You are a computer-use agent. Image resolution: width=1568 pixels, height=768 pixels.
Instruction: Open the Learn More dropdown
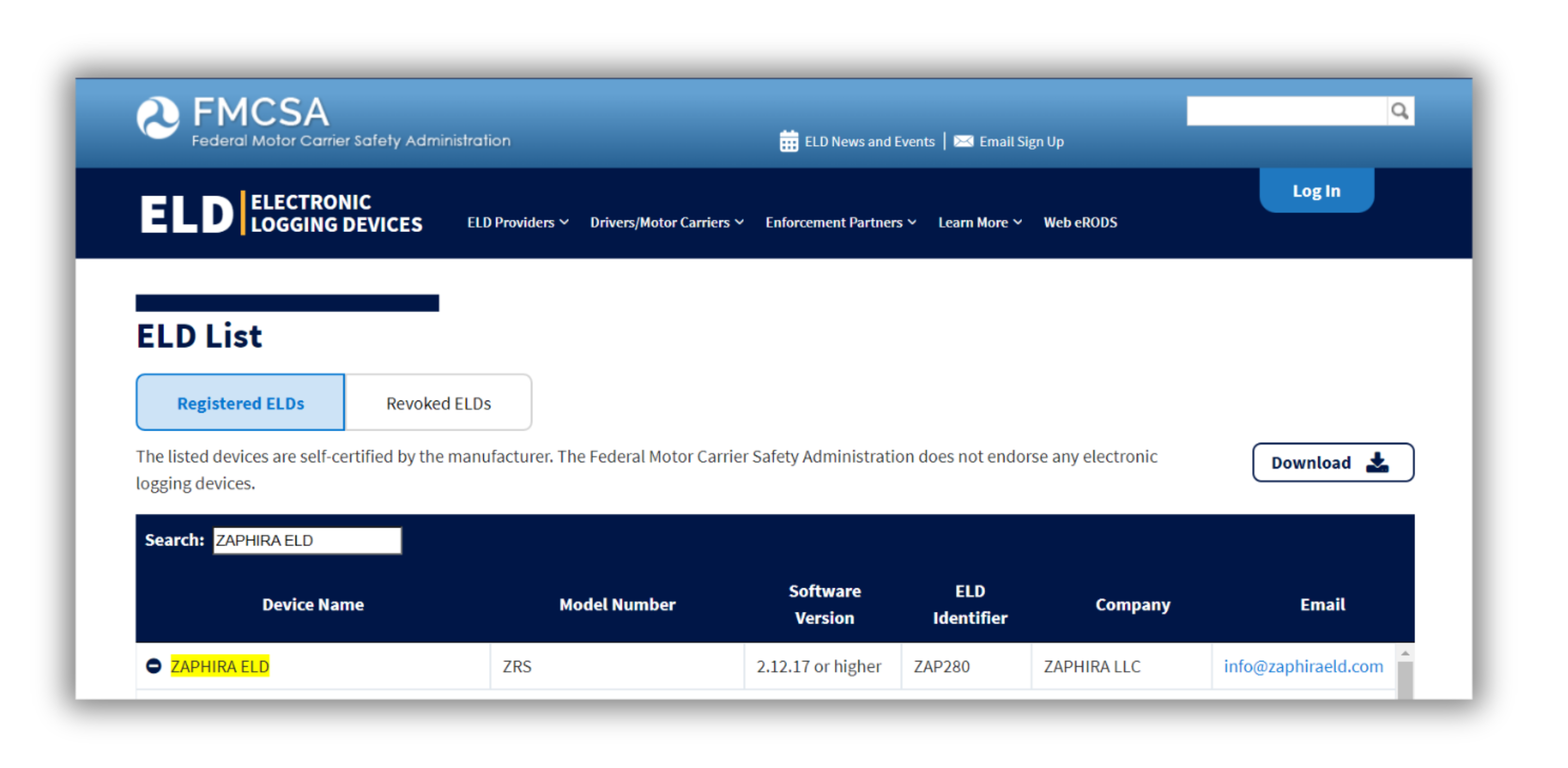coord(979,222)
